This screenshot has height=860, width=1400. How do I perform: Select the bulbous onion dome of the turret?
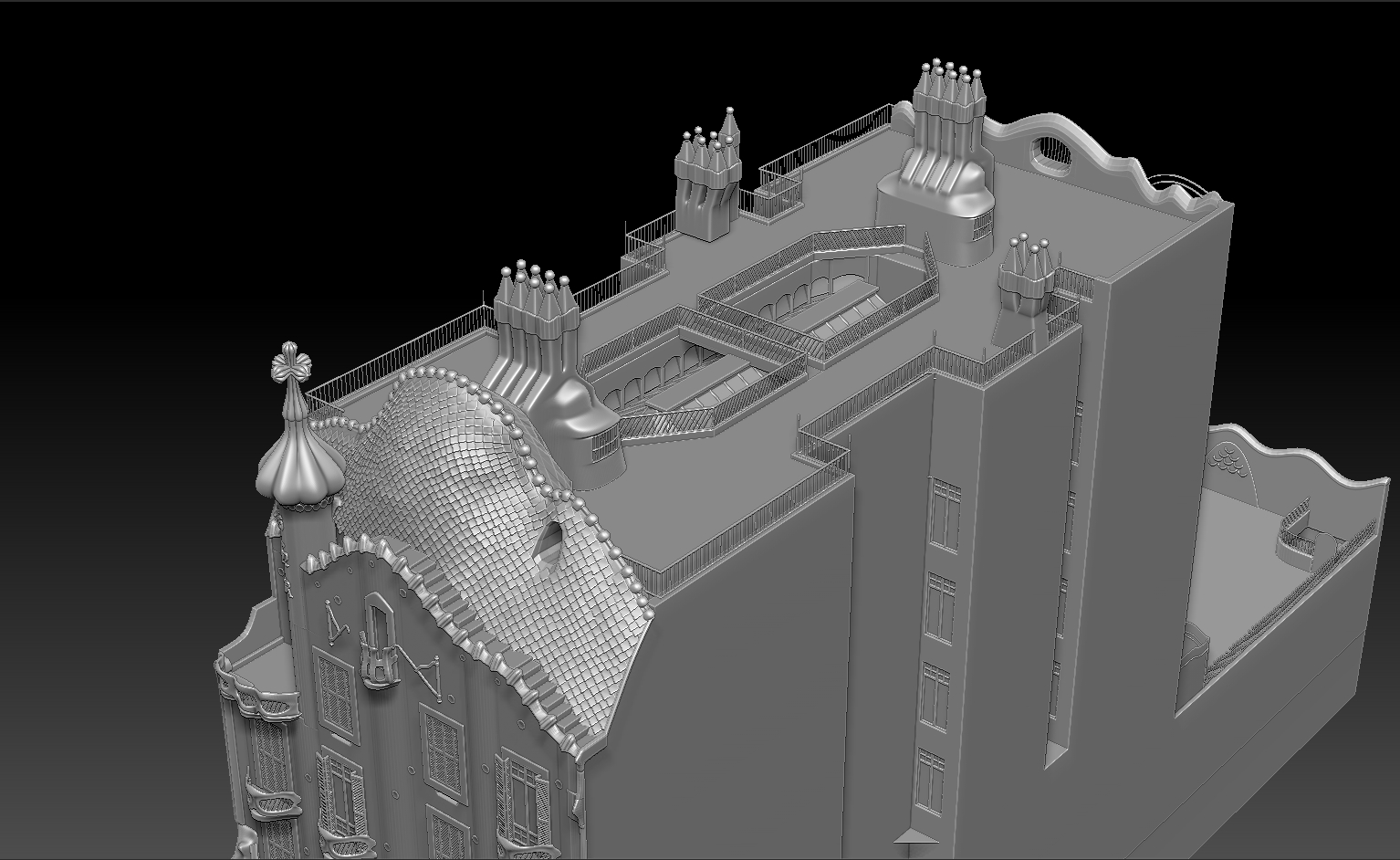[299, 464]
